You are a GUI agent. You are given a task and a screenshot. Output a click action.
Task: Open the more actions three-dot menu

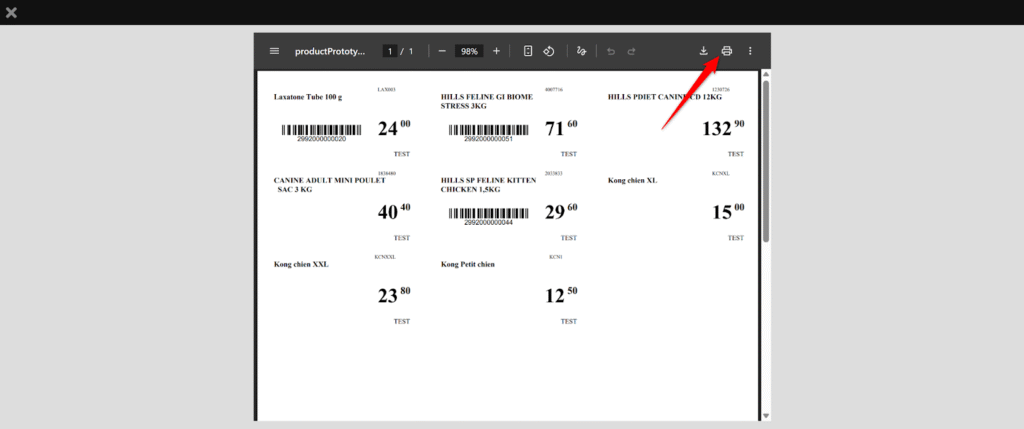(750, 51)
